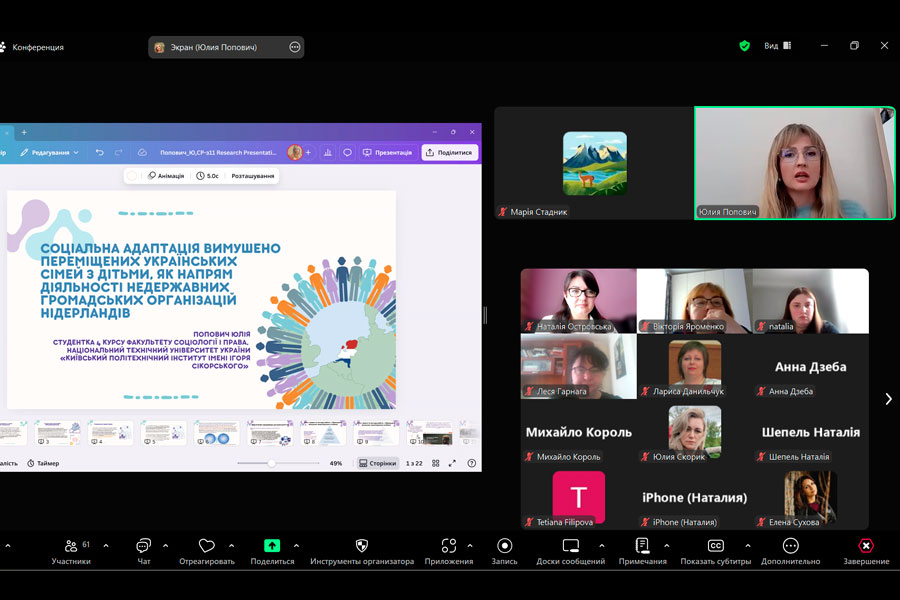Open the Редагування dropdown in Canva
This screenshot has width=900, height=600.
coord(50,152)
